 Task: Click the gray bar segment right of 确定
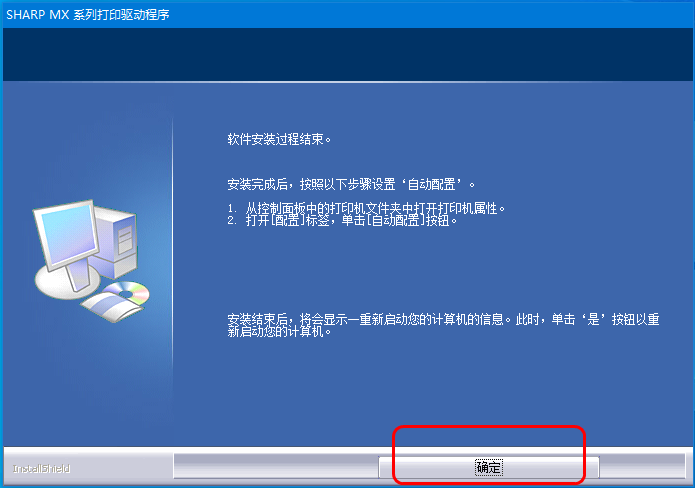click(642, 466)
